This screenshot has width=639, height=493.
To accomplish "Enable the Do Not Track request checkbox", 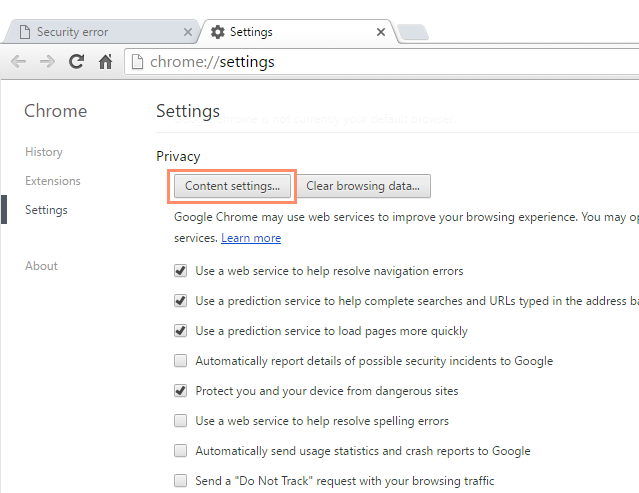I will (x=181, y=481).
